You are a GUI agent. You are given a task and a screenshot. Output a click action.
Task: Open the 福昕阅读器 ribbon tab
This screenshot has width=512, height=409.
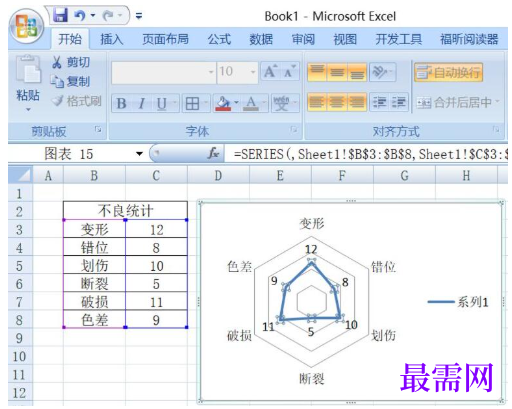[469, 39]
